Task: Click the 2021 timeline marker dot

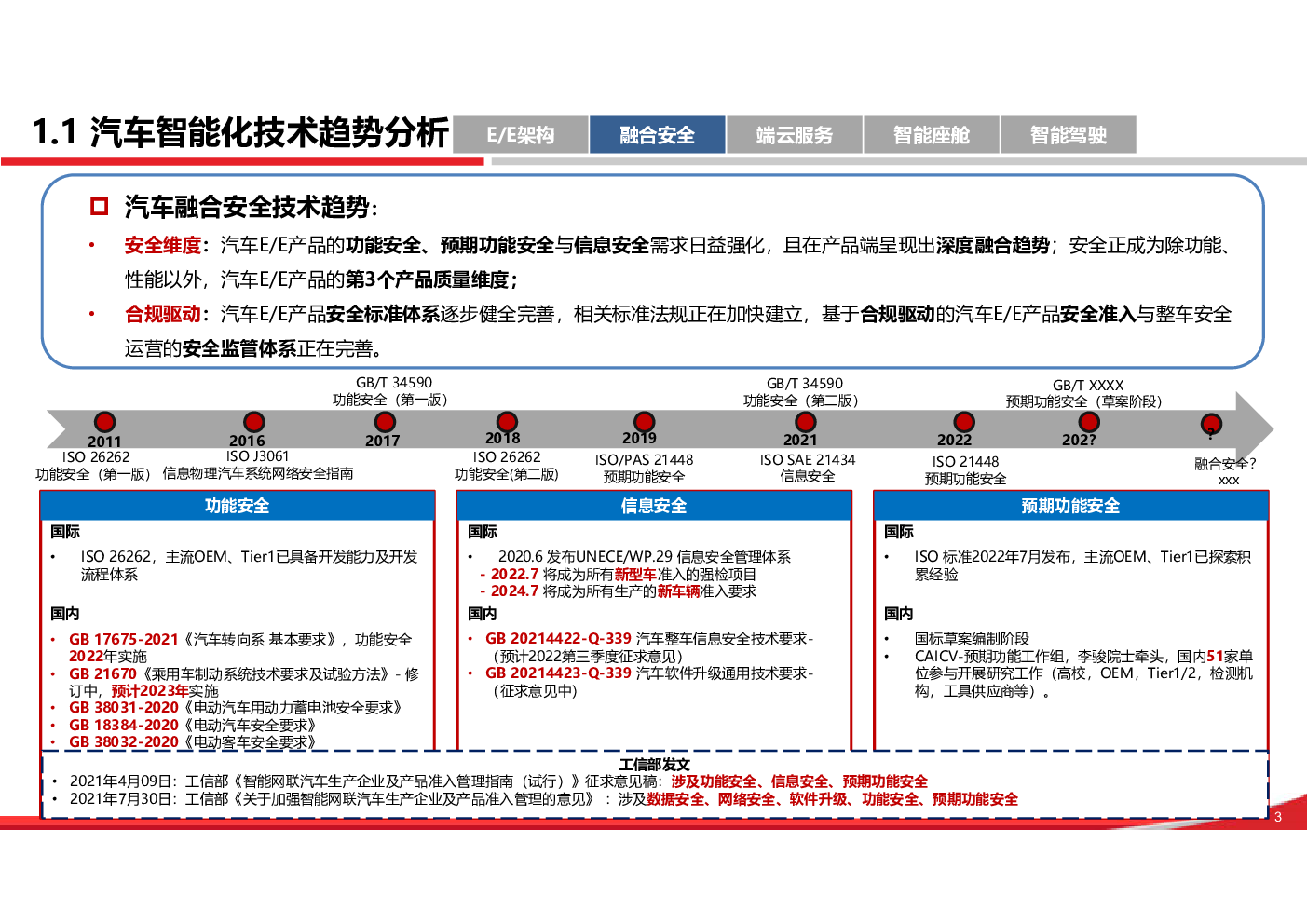Action: pyautogui.click(x=805, y=422)
